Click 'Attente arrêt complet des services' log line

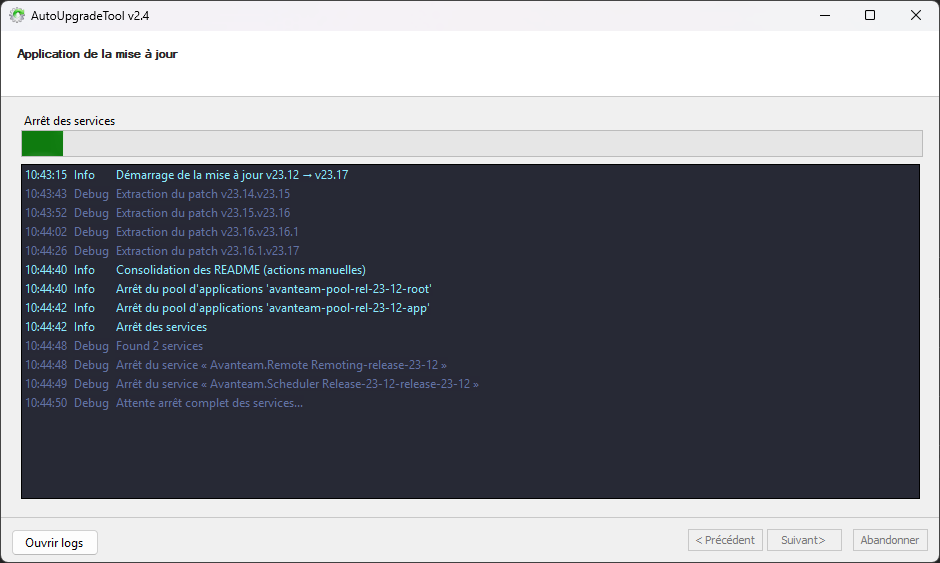(209, 403)
